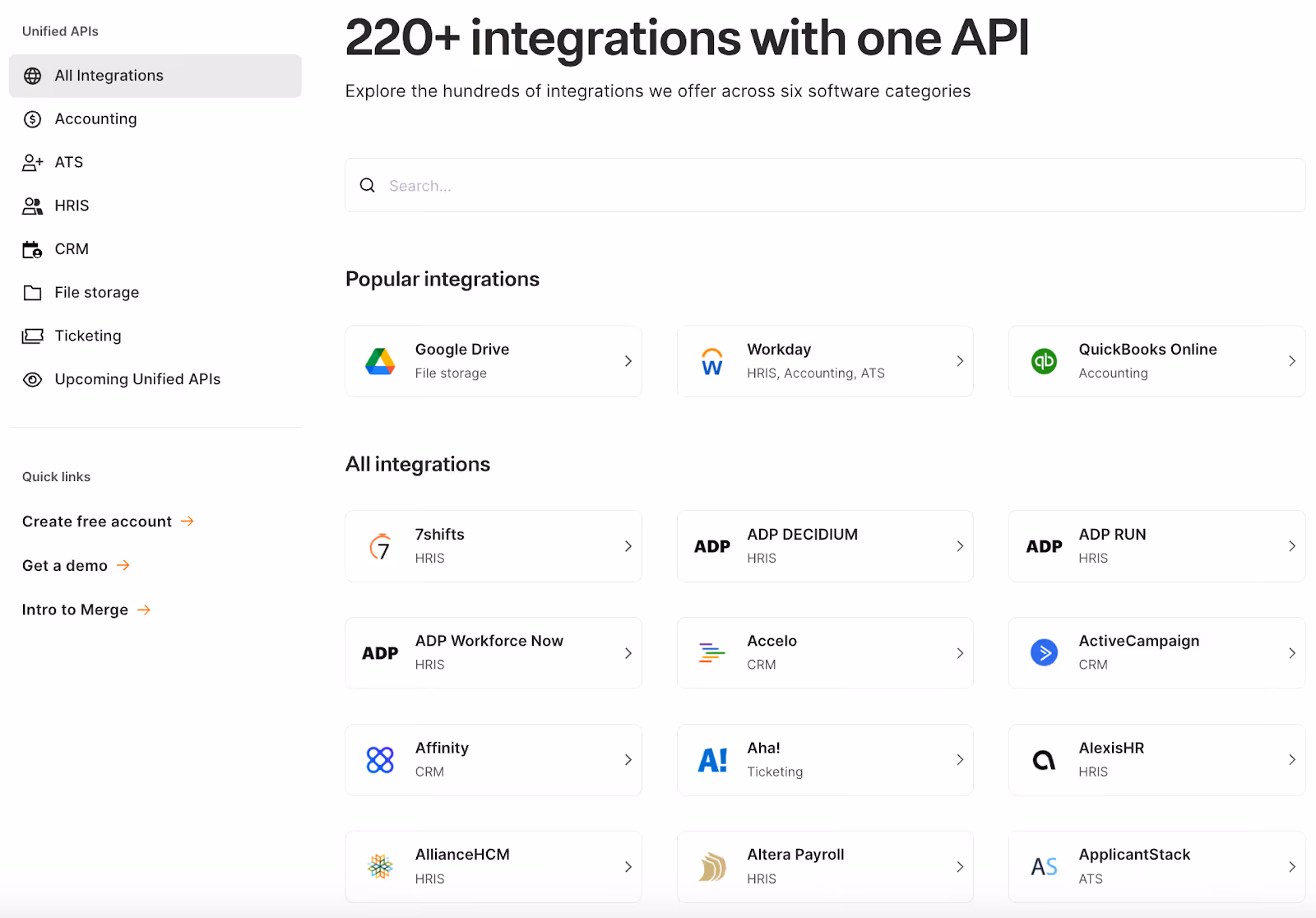This screenshot has width=1316, height=918.
Task: Click the 7shifts logo
Action: [380, 546]
